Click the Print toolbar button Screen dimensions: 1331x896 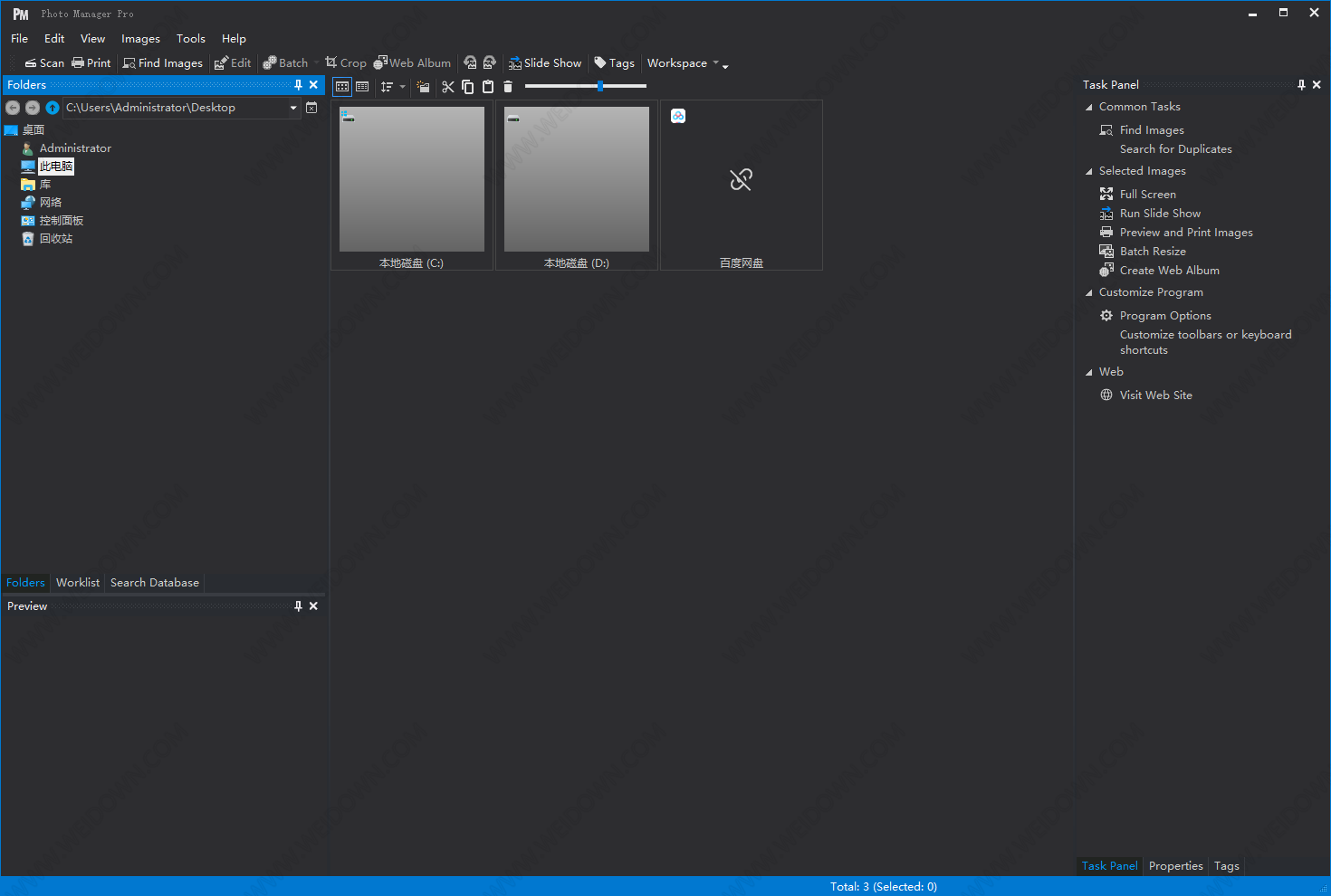pyautogui.click(x=91, y=63)
